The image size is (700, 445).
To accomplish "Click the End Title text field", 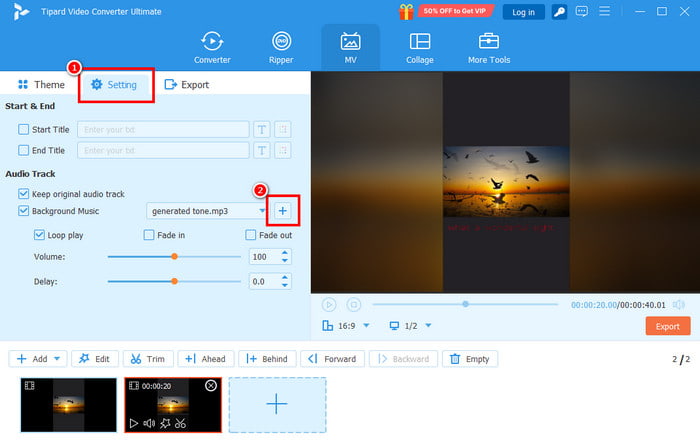I will [164, 150].
